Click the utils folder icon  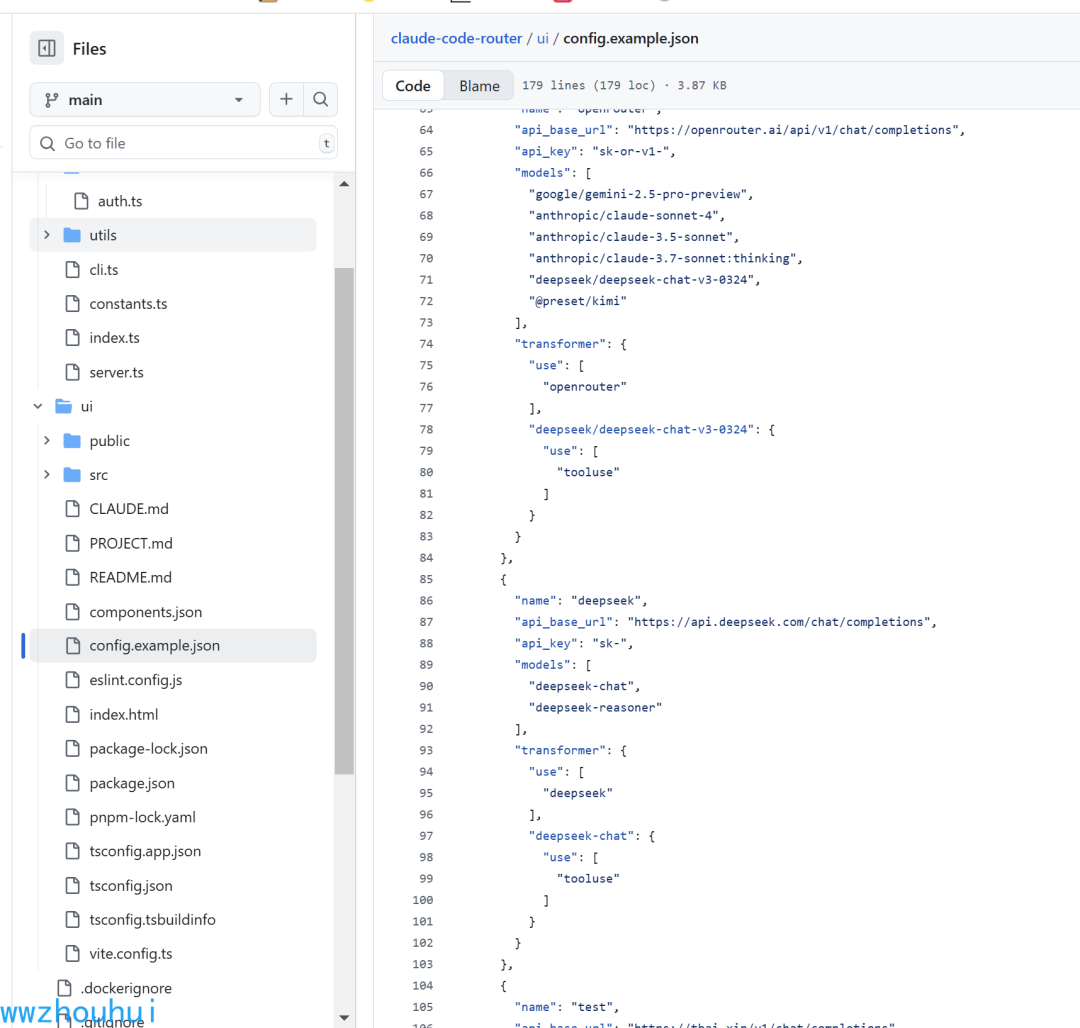(x=72, y=235)
